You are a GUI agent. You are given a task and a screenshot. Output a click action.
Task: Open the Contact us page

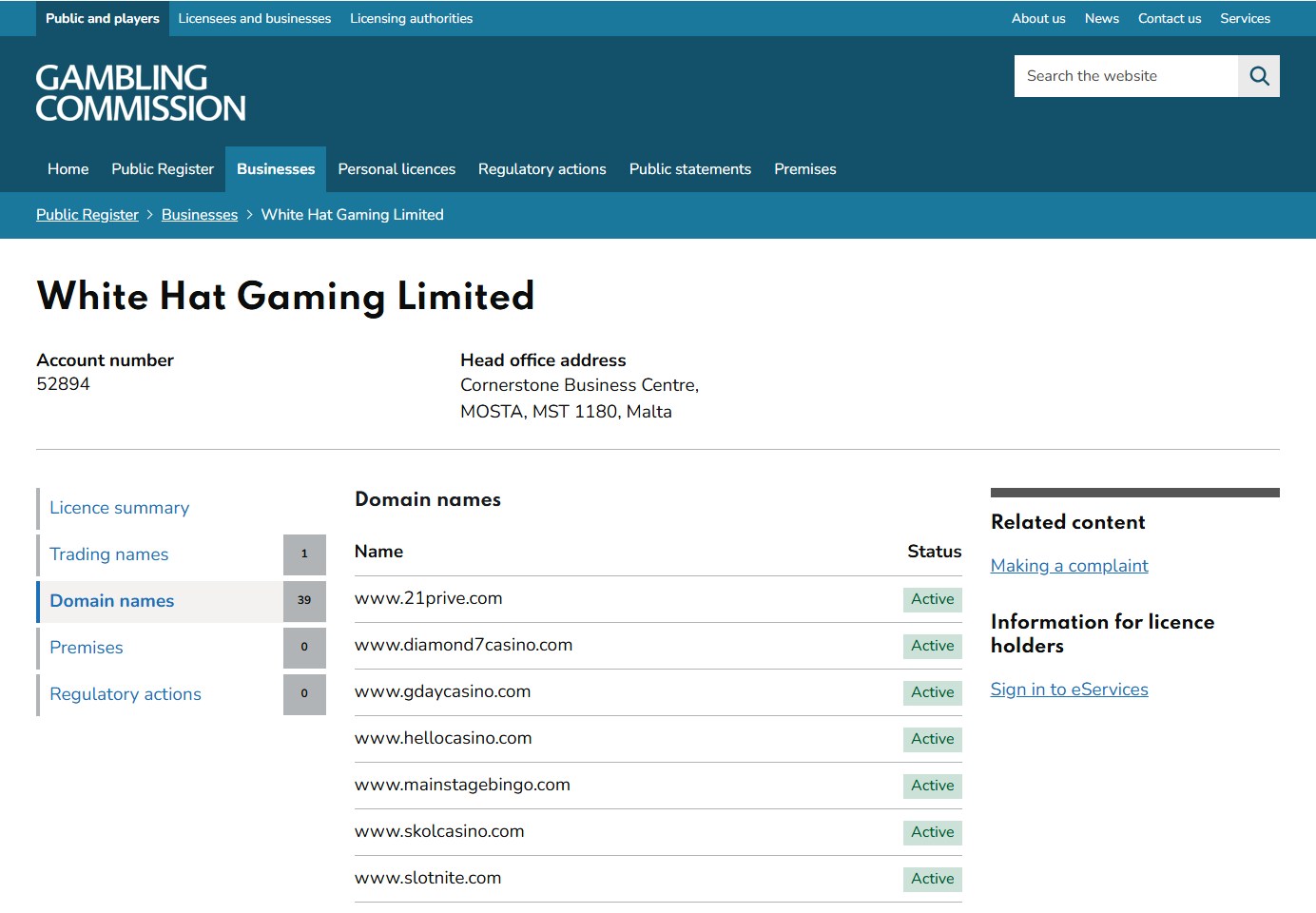1170,18
